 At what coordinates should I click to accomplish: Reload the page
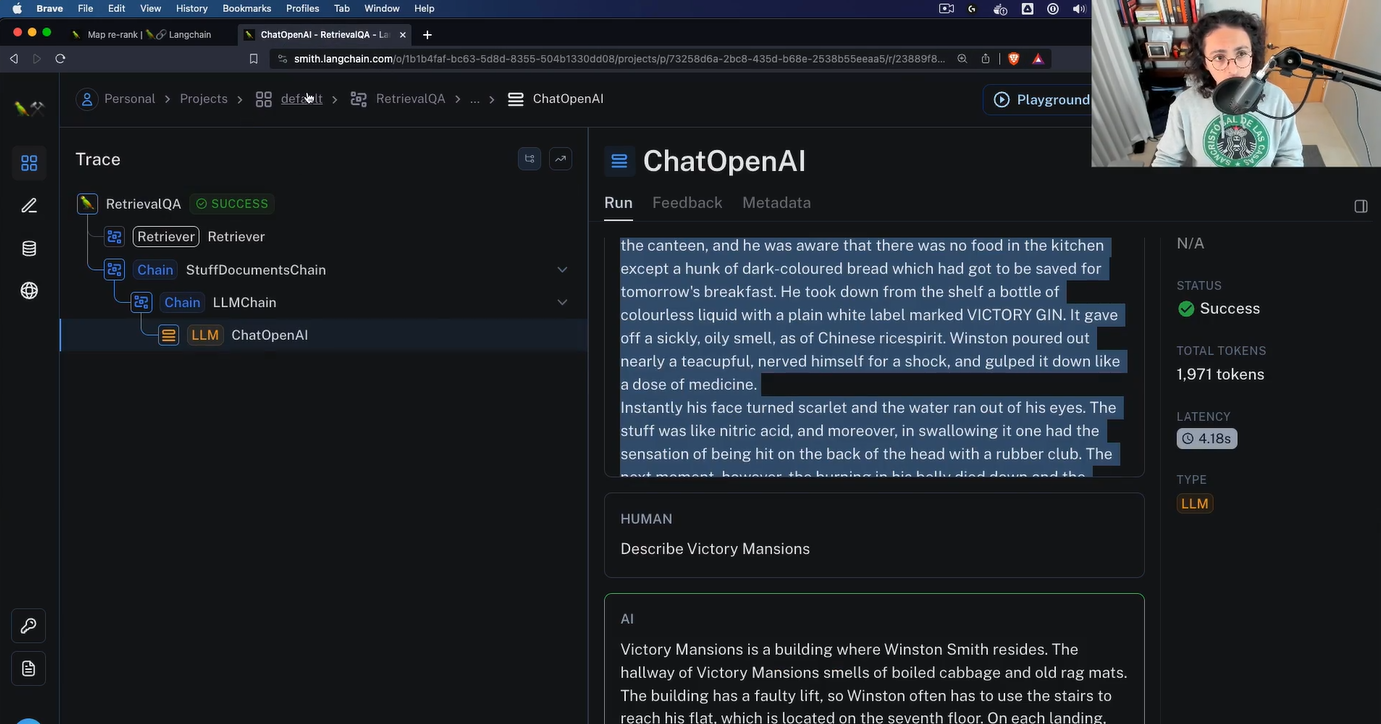(60, 59)
